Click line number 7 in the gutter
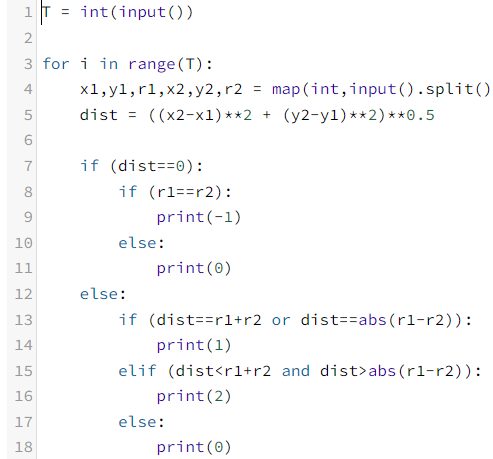 [x=28, y=166]
